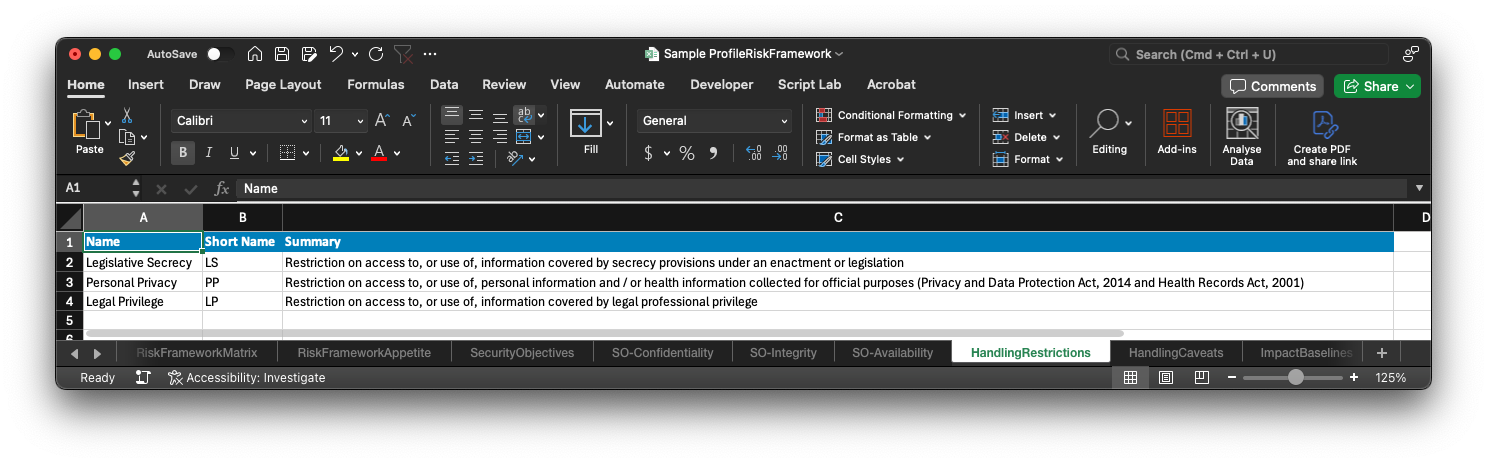Switch to Page Layout view
Screen dimensions: 1487x463
tap(1165, 378)
